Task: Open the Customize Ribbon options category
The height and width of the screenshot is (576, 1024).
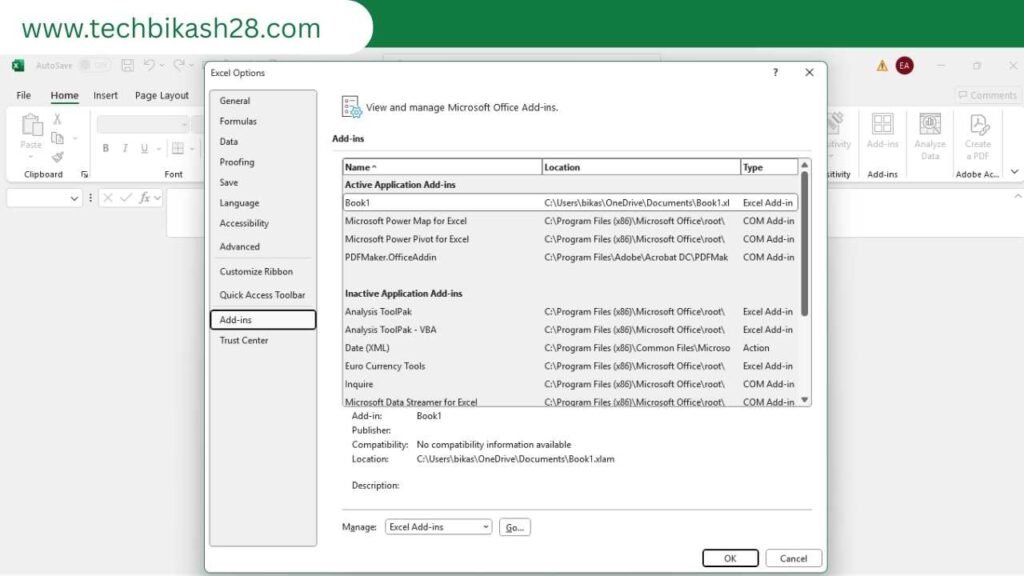Action: 263,272
